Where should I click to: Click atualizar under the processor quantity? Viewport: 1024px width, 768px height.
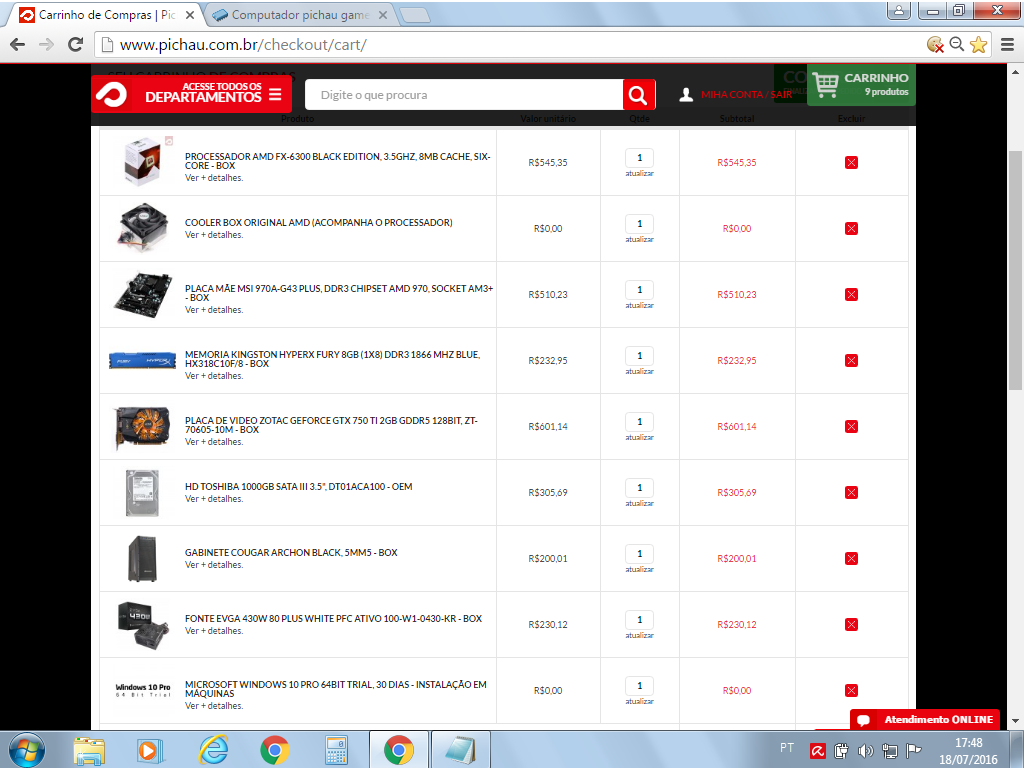(x=639, y=173)
